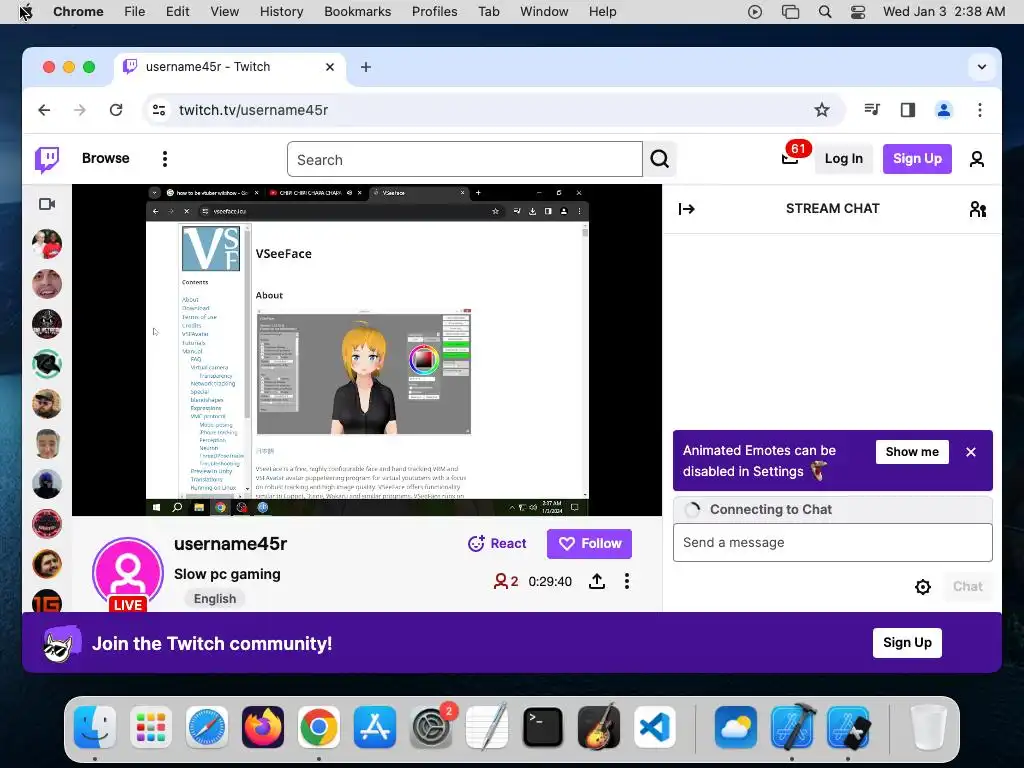Click the Twitch logo home icon
The image size is (1024, 768).
coord(47,159)
